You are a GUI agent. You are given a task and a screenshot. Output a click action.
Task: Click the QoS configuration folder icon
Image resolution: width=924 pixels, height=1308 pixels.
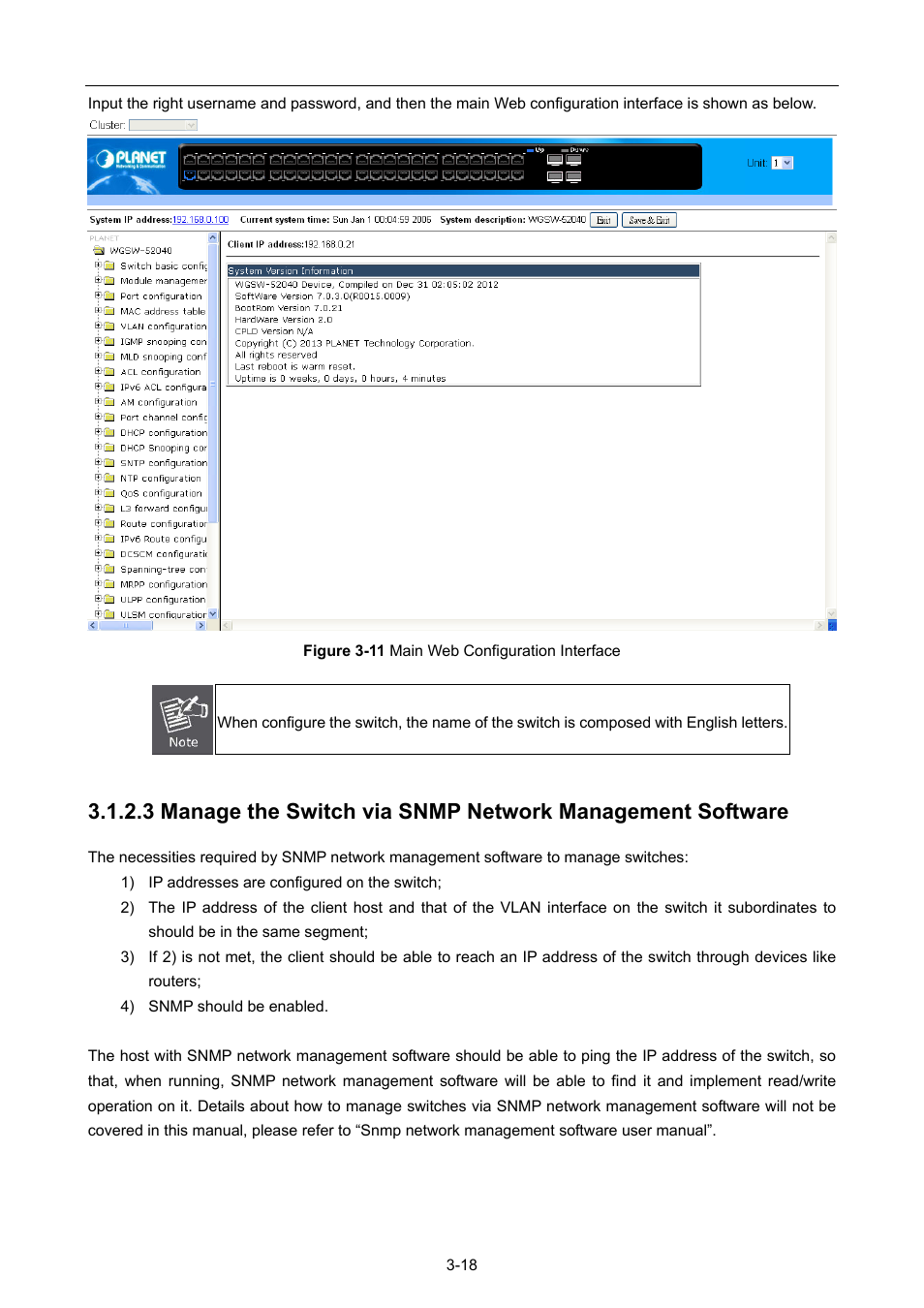click(x=109, y=493)
